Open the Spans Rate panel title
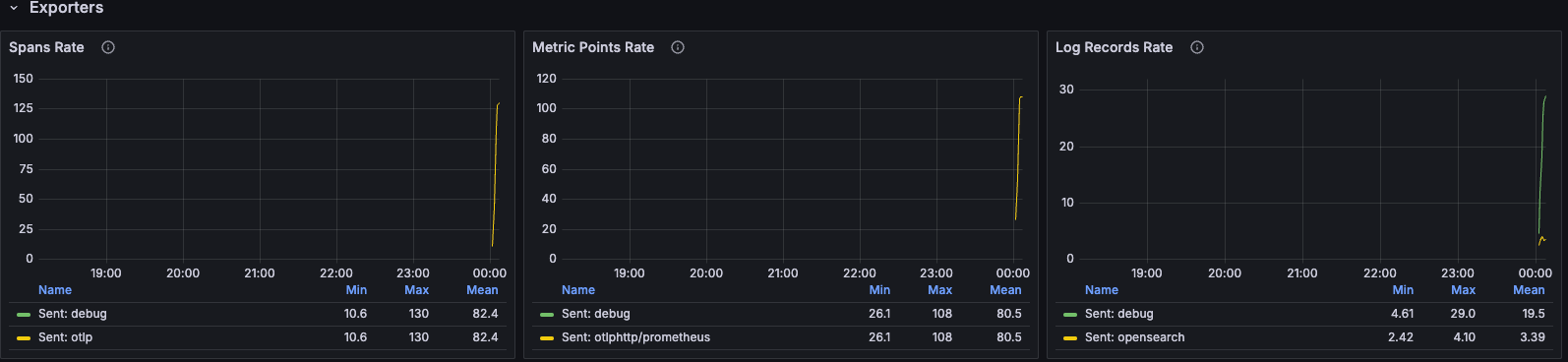The image size is (1568, 362). 46,47
